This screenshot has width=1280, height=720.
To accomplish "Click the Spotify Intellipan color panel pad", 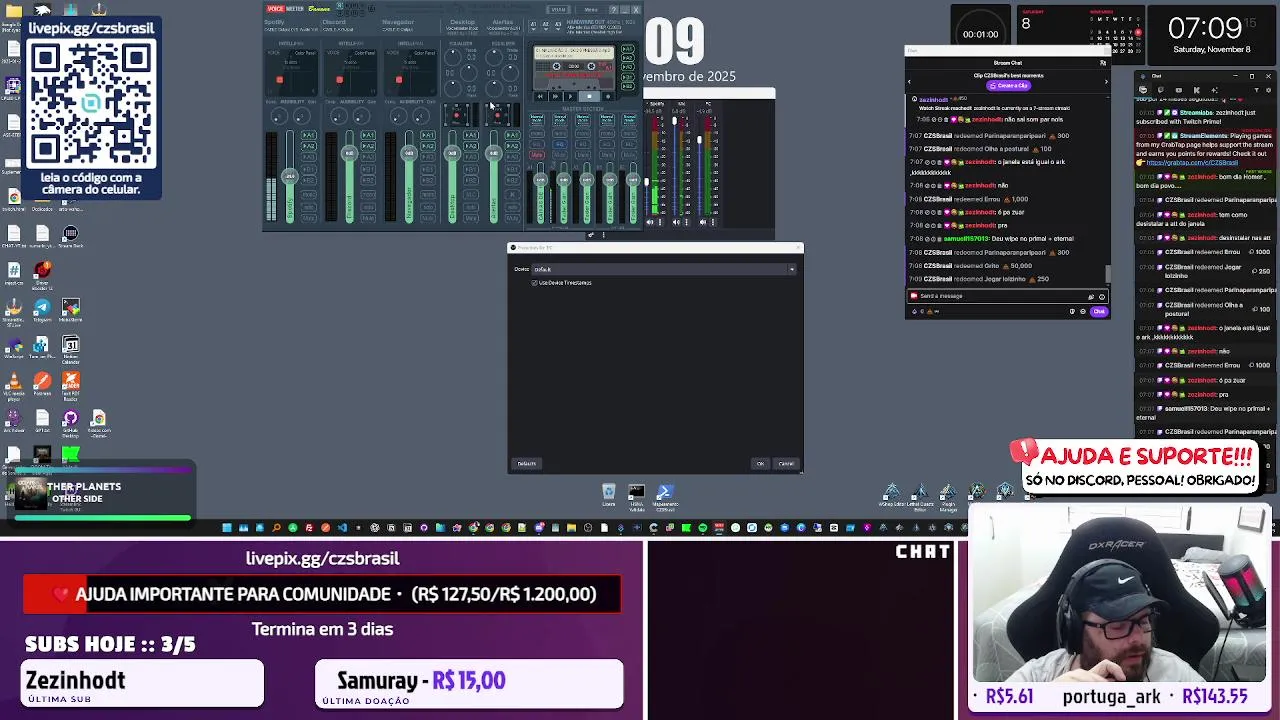I will click(x=291, y=73).
